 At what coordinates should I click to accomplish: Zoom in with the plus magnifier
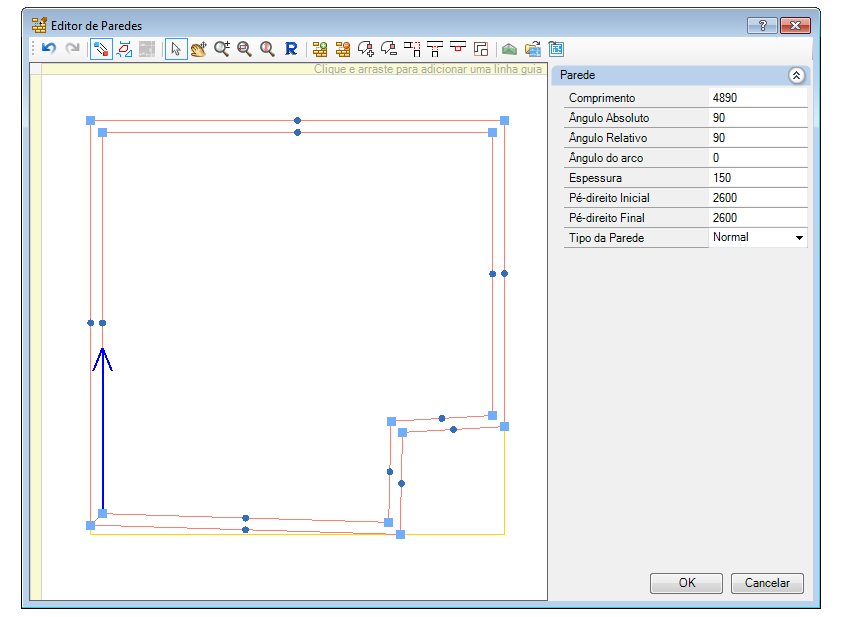click(222, 49)
